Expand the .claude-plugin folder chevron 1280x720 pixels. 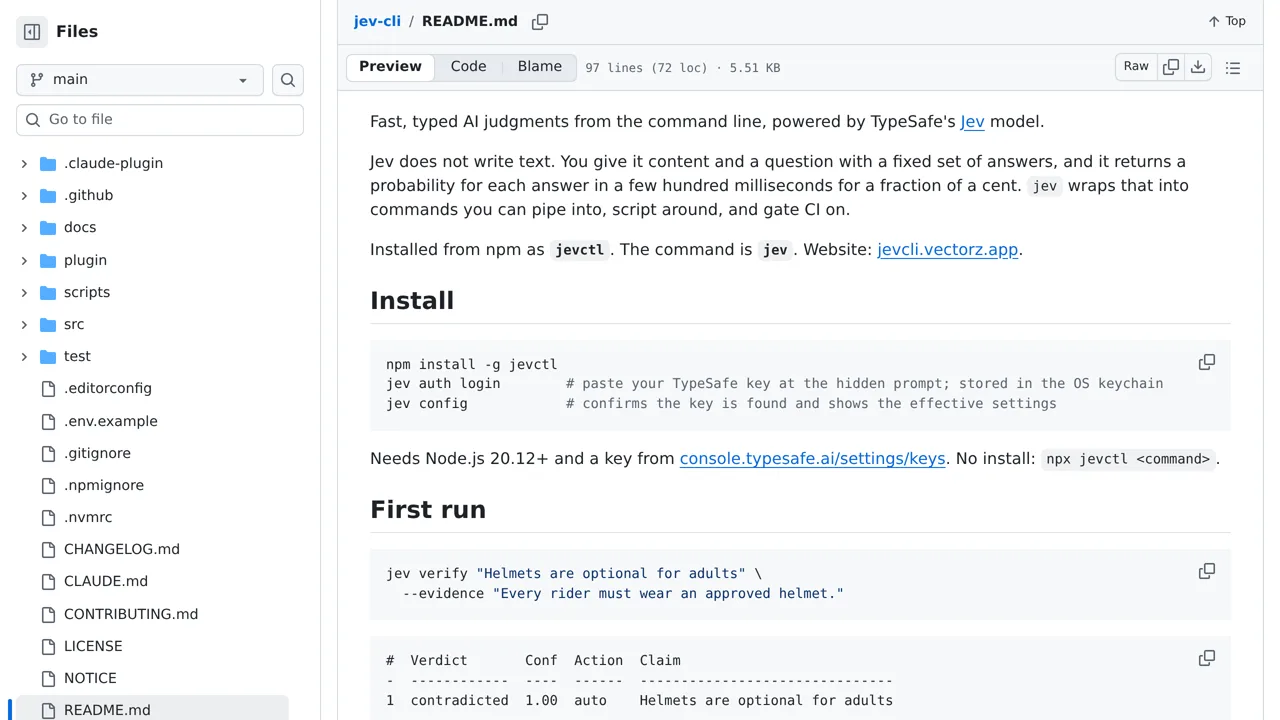tap(24, 163)
